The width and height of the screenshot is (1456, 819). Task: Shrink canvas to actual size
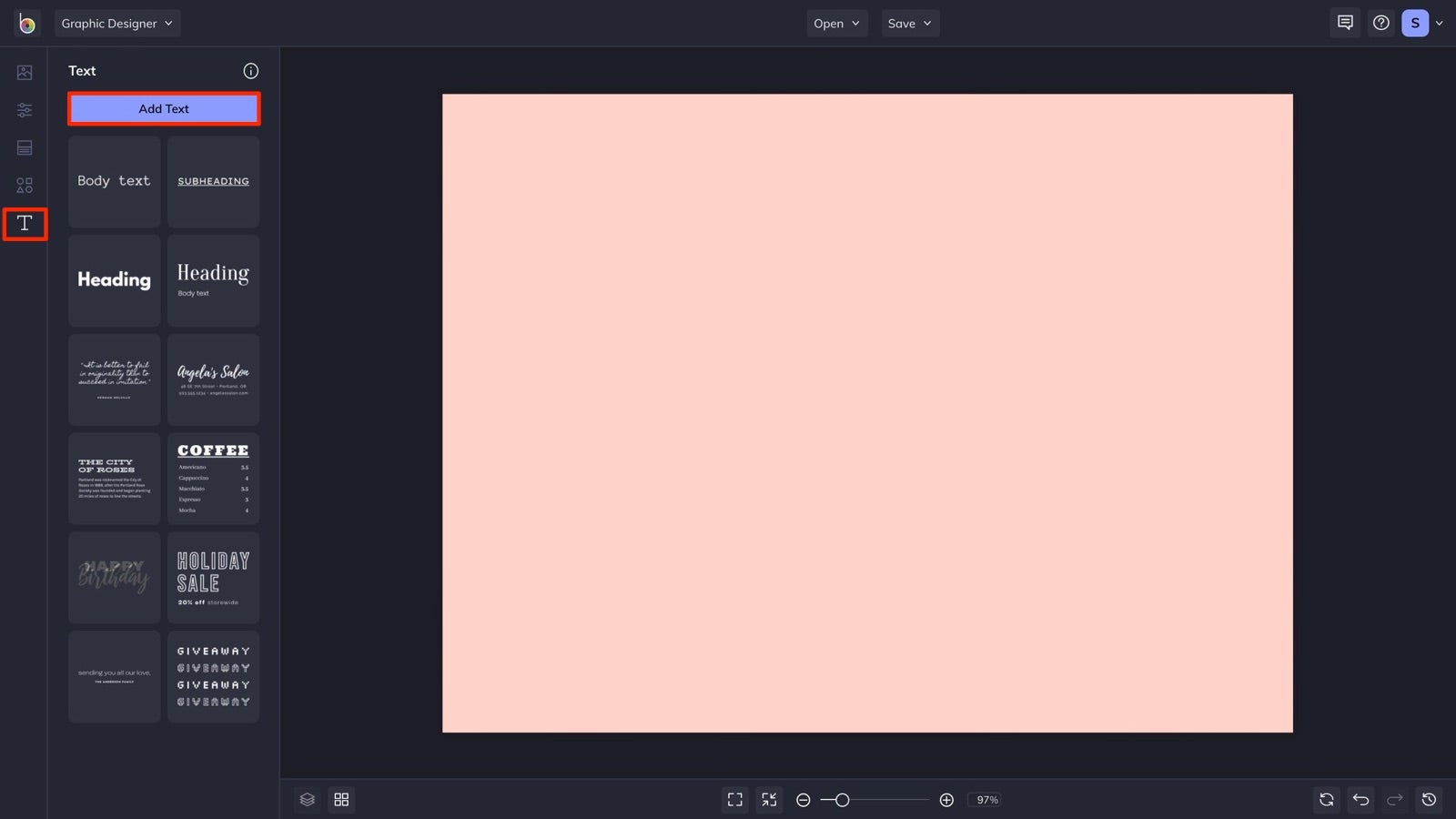tap(769, 799)
